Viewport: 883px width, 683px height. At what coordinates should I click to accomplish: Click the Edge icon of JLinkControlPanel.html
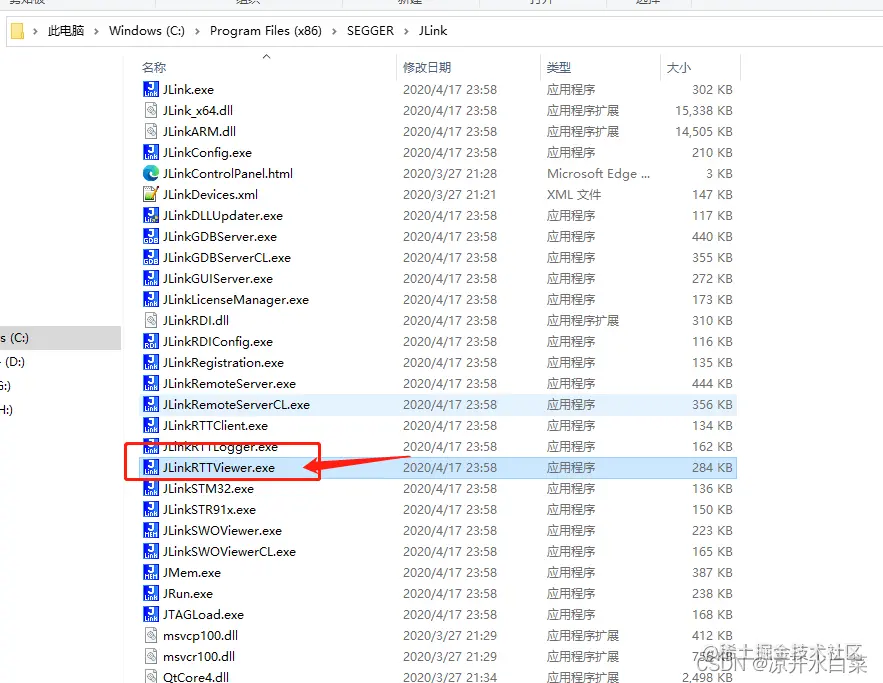pos(151,173)
